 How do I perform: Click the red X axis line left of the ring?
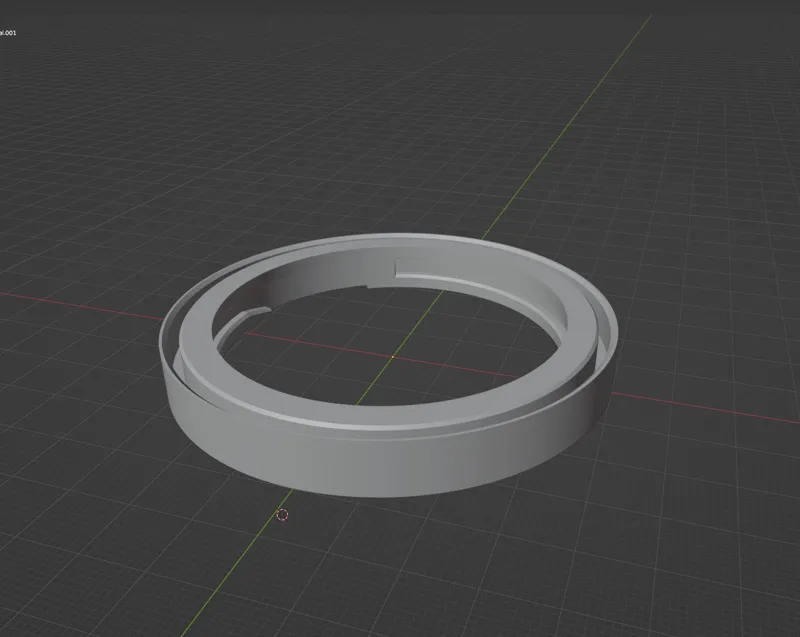pyautogui.click(x=82, y=305)
